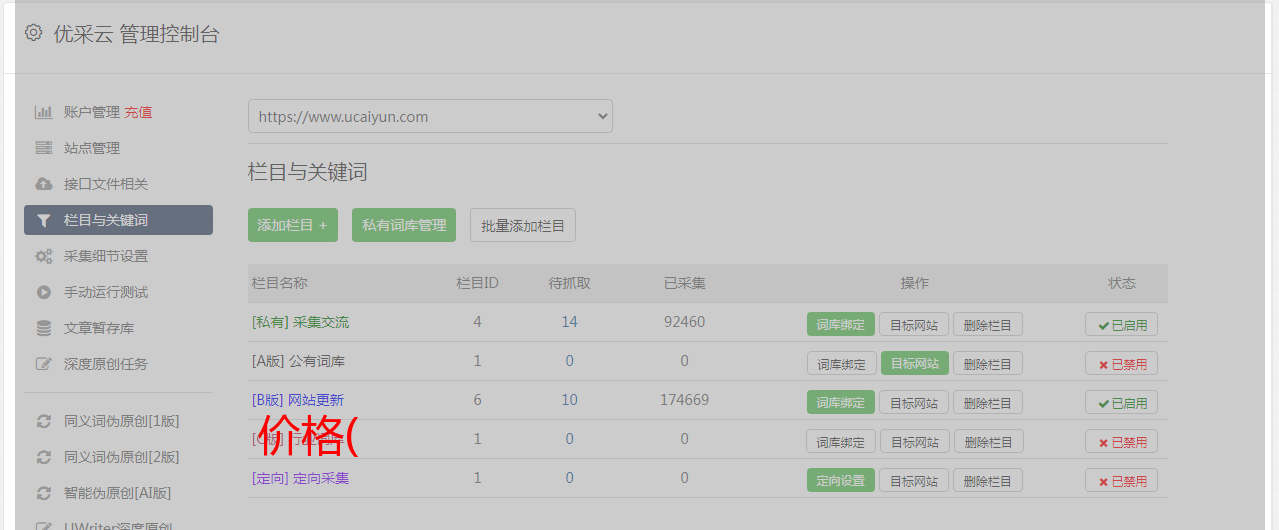Open the [B版] 网站更新 column link
The height and width of the screenshot is (530, 1279).
tap(298, 400)
